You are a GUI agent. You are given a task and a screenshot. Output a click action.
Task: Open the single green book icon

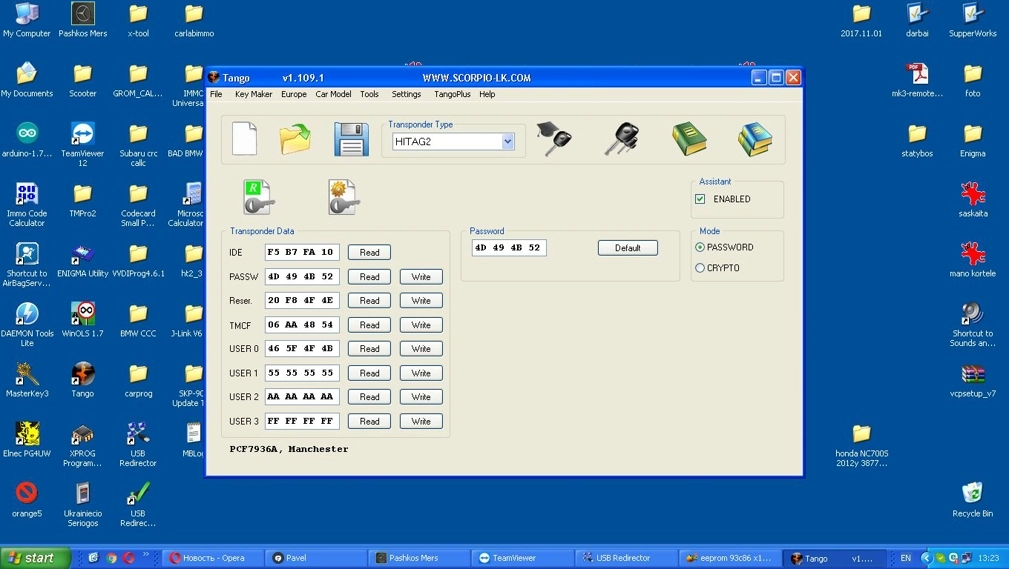click(x=689, y=139)
